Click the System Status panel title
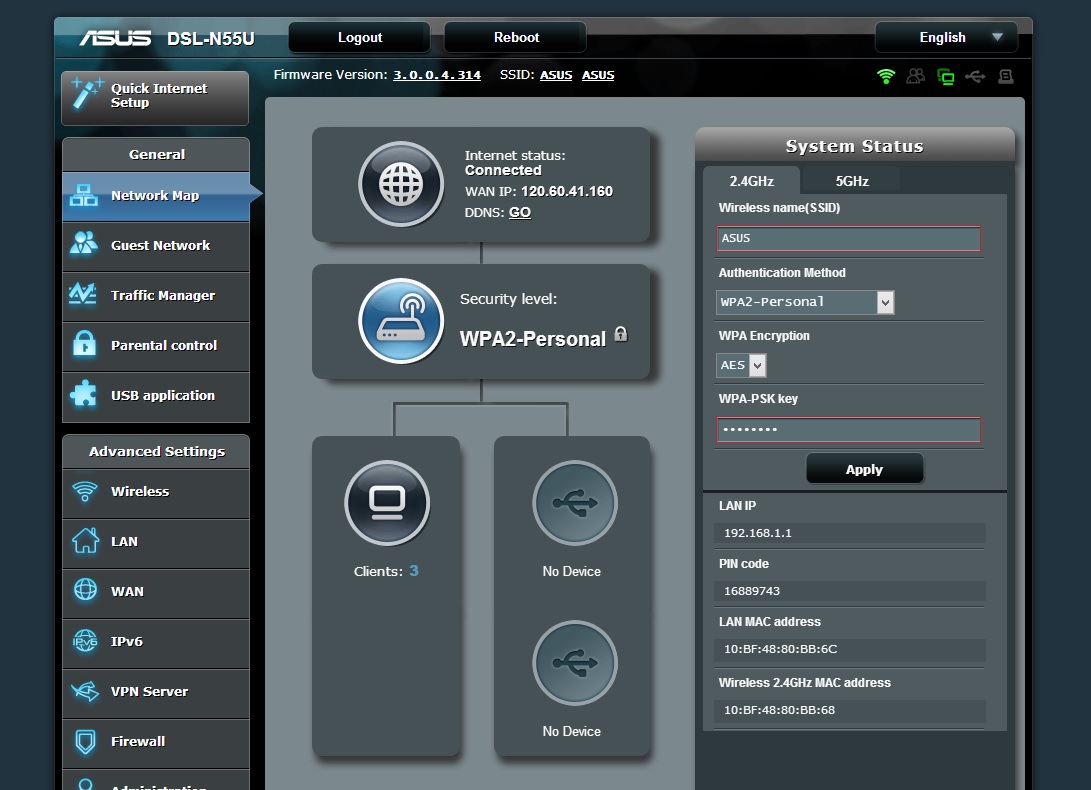 (x=854, y=145)
